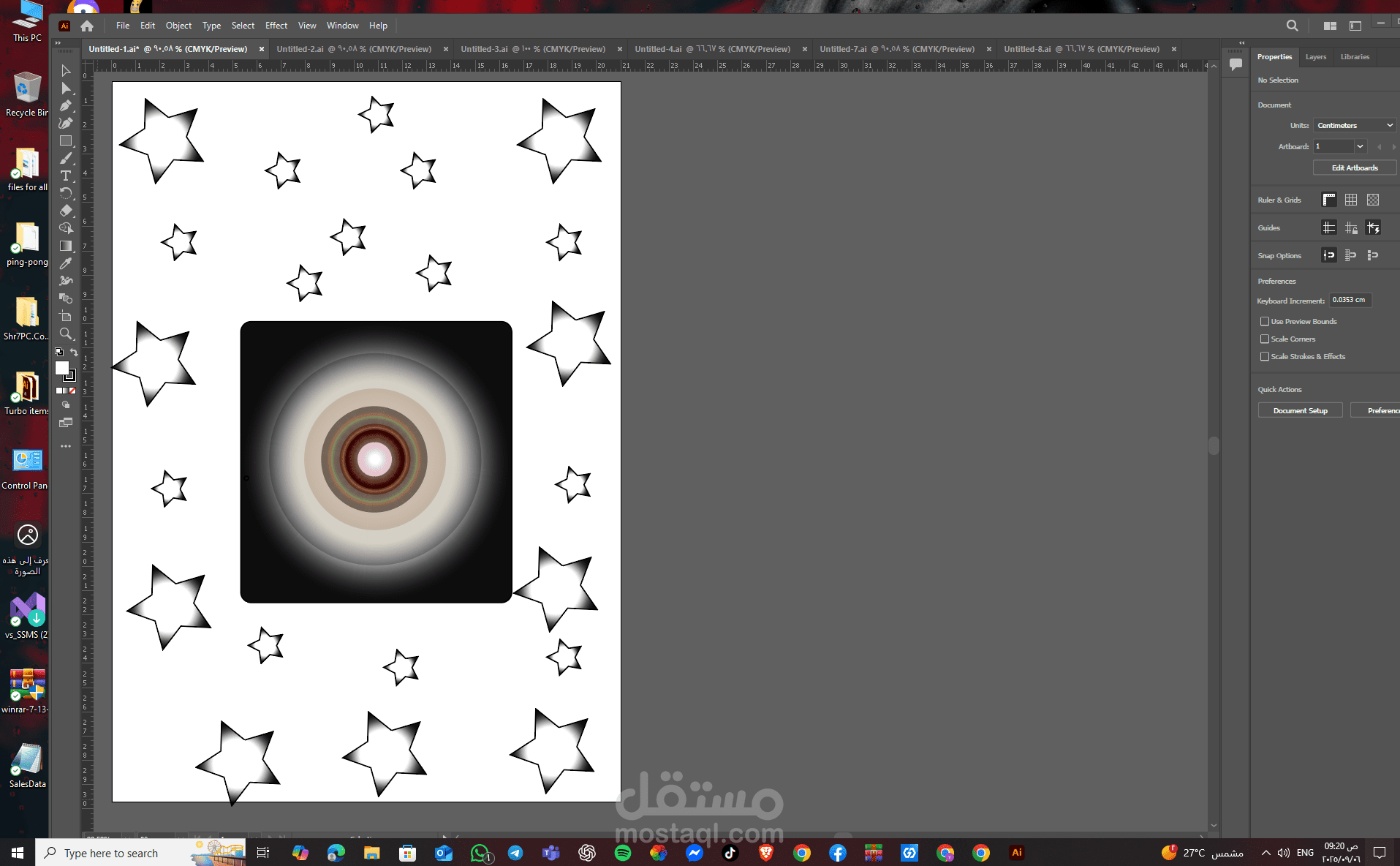Select the Rectangle tool

pos(66,141)
